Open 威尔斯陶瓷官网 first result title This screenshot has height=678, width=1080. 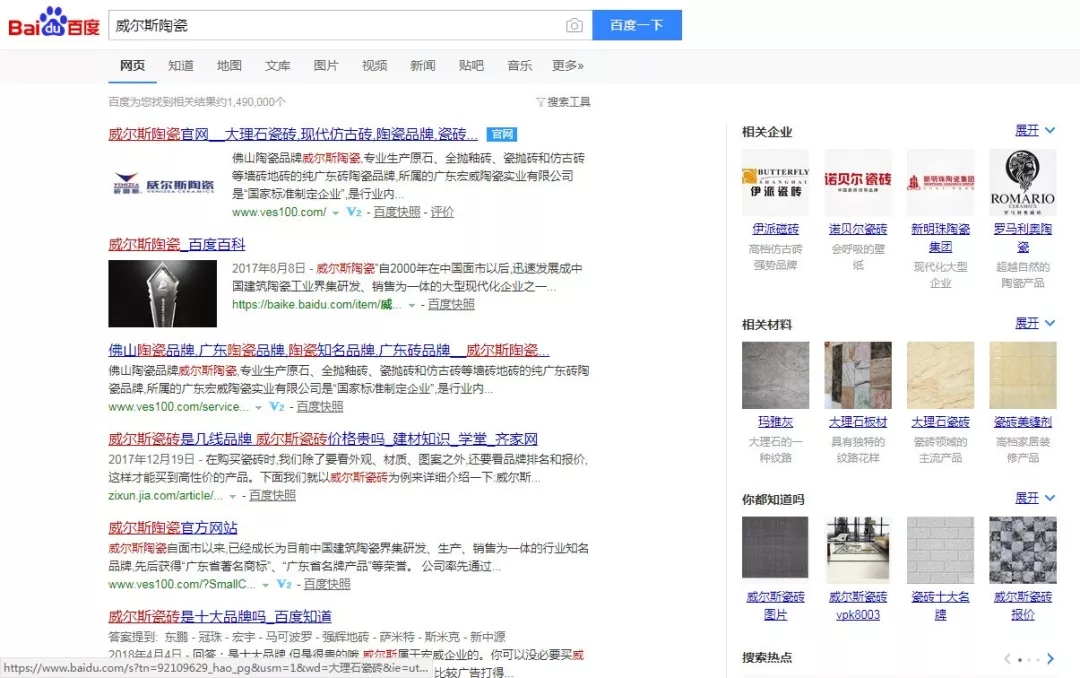tap(293, 134)
